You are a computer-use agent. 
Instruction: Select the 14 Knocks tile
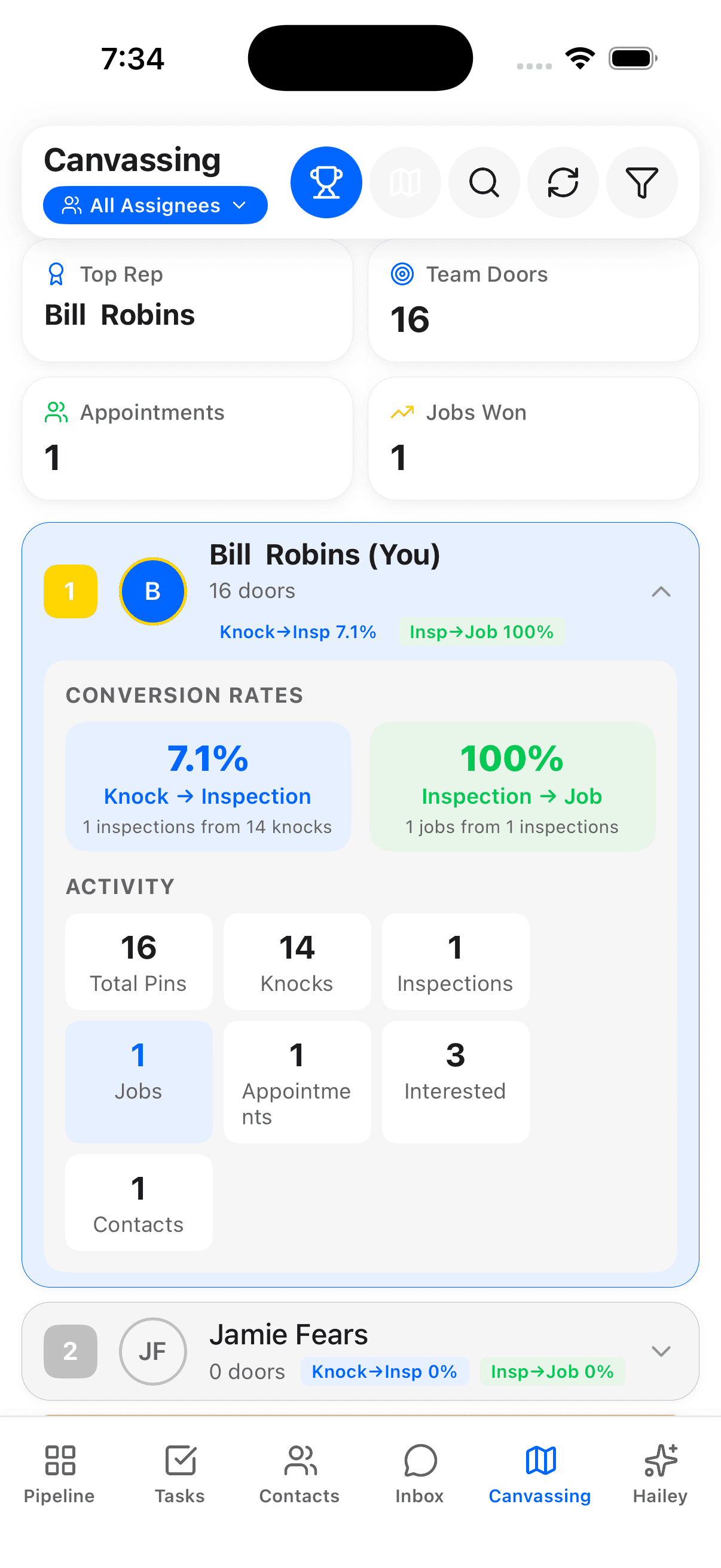click(297, 962)
